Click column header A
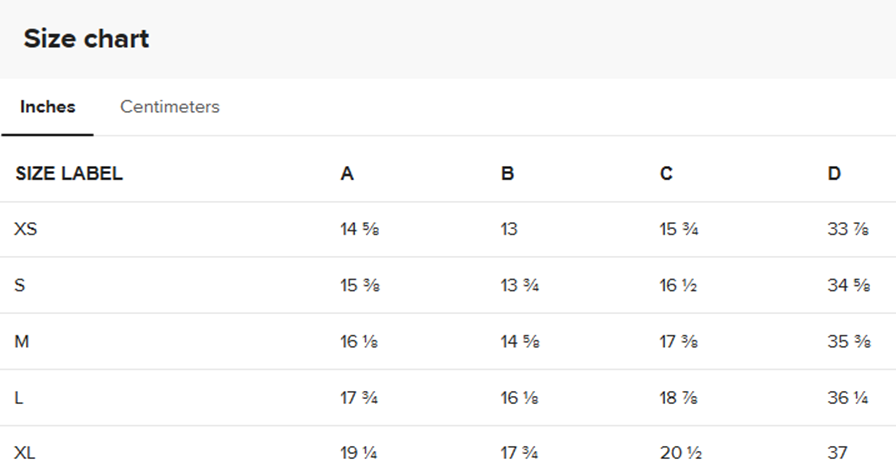Screen dimensions: 896x475 pos(347,174)
